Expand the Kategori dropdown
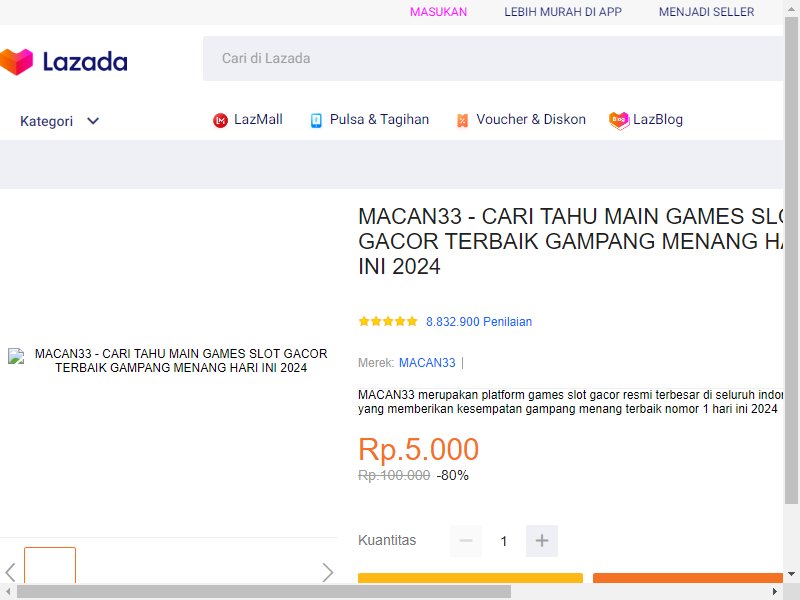Viewport: 800px width, 600px height. tap(93, 121)
